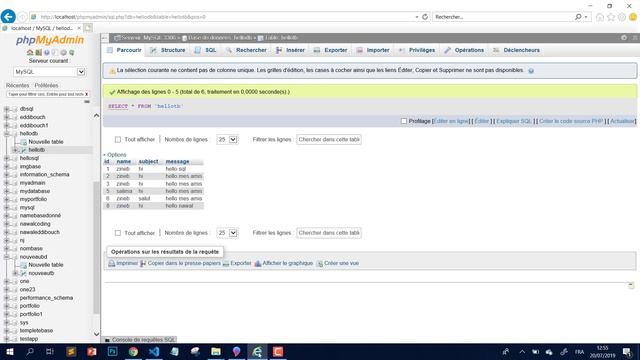The image size is (640, 360).
Task: Click the Éditer en ligne link
Action: point(451,121)
